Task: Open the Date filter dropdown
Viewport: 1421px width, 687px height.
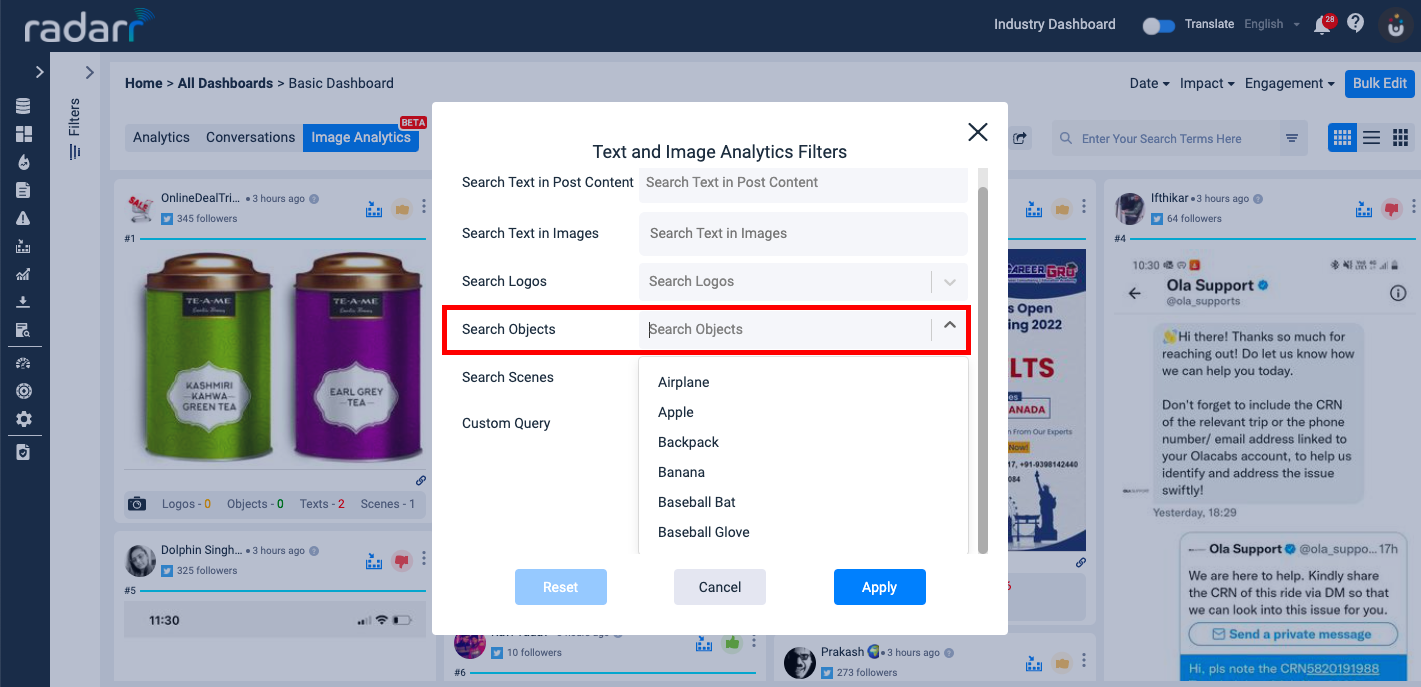Action: 1147,84
